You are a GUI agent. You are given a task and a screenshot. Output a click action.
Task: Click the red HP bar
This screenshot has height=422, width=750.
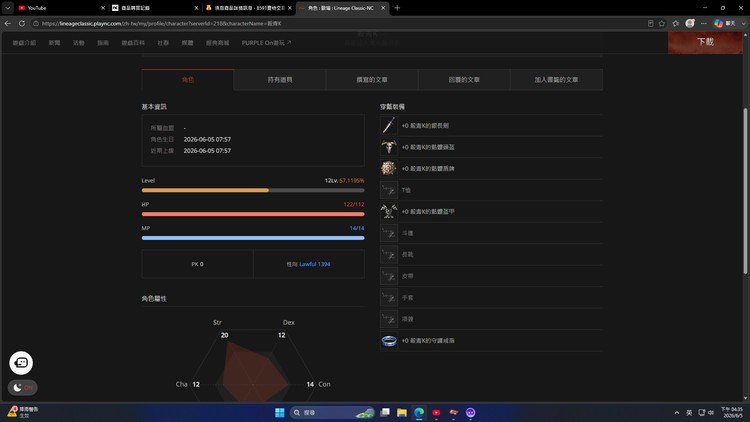pyautogui.click(x=253, y=214)
